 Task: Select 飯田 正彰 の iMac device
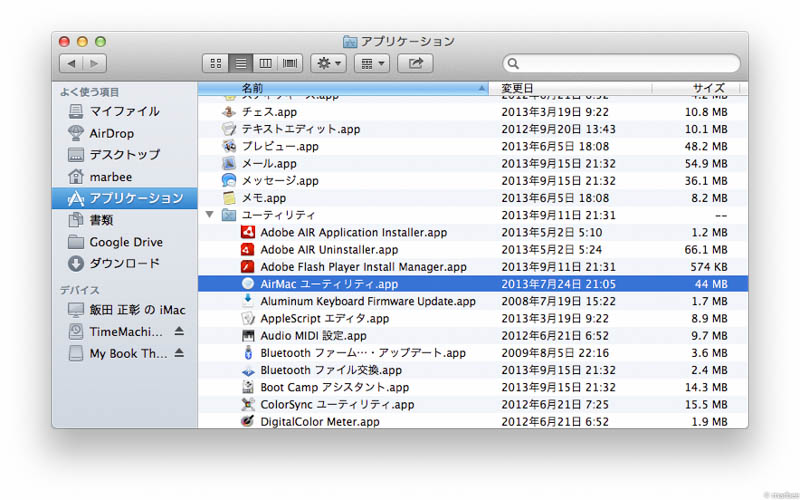pos(124,310)
